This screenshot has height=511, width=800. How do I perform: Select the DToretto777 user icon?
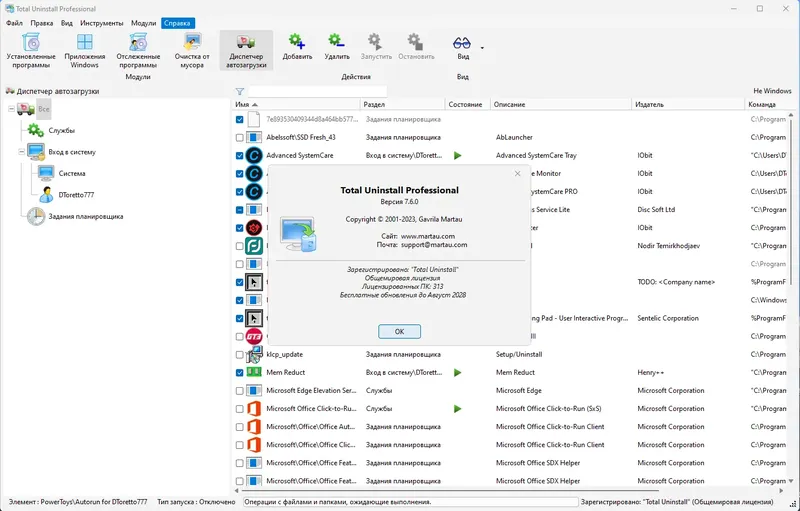click(x=46, y=194)
